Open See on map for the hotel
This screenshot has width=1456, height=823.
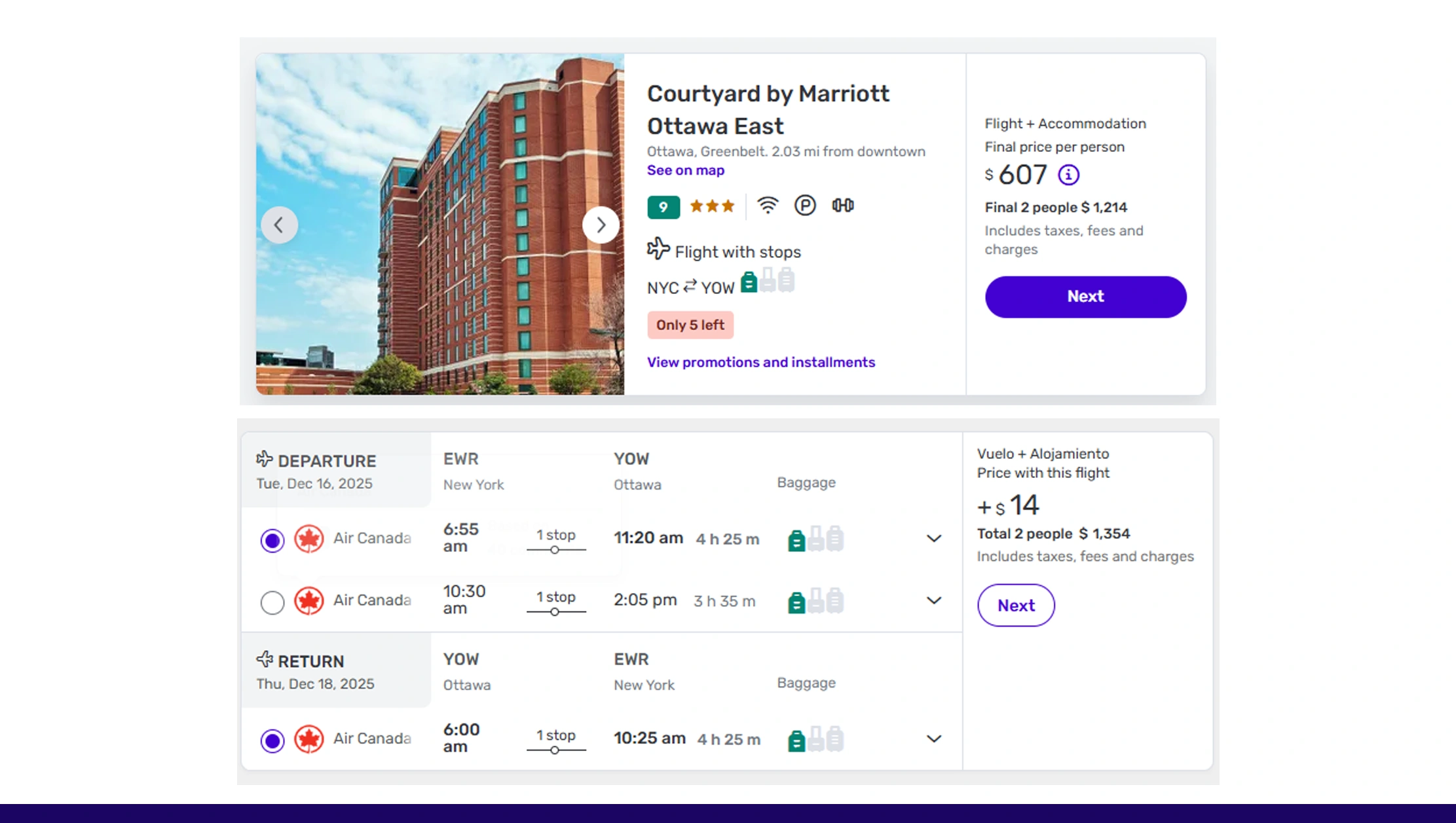685,170
